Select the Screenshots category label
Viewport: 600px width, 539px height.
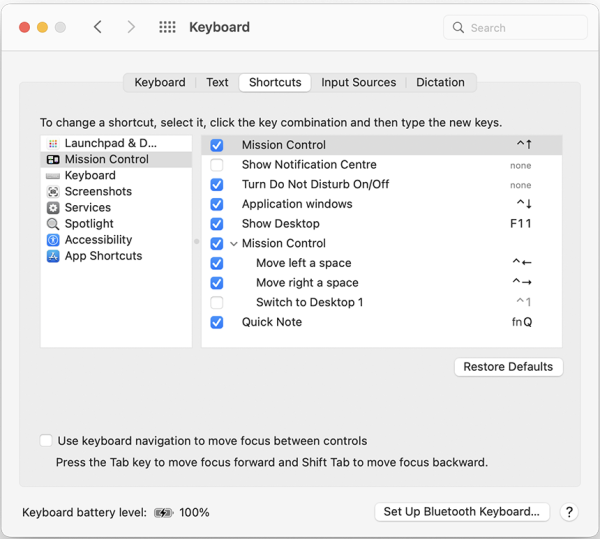[98, 191]
